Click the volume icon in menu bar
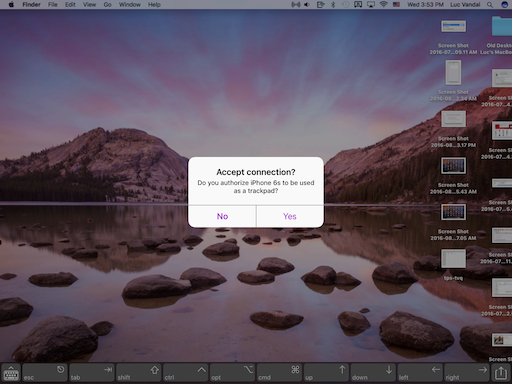The width and height of the screenshot is (512, 384). point(307,5)
